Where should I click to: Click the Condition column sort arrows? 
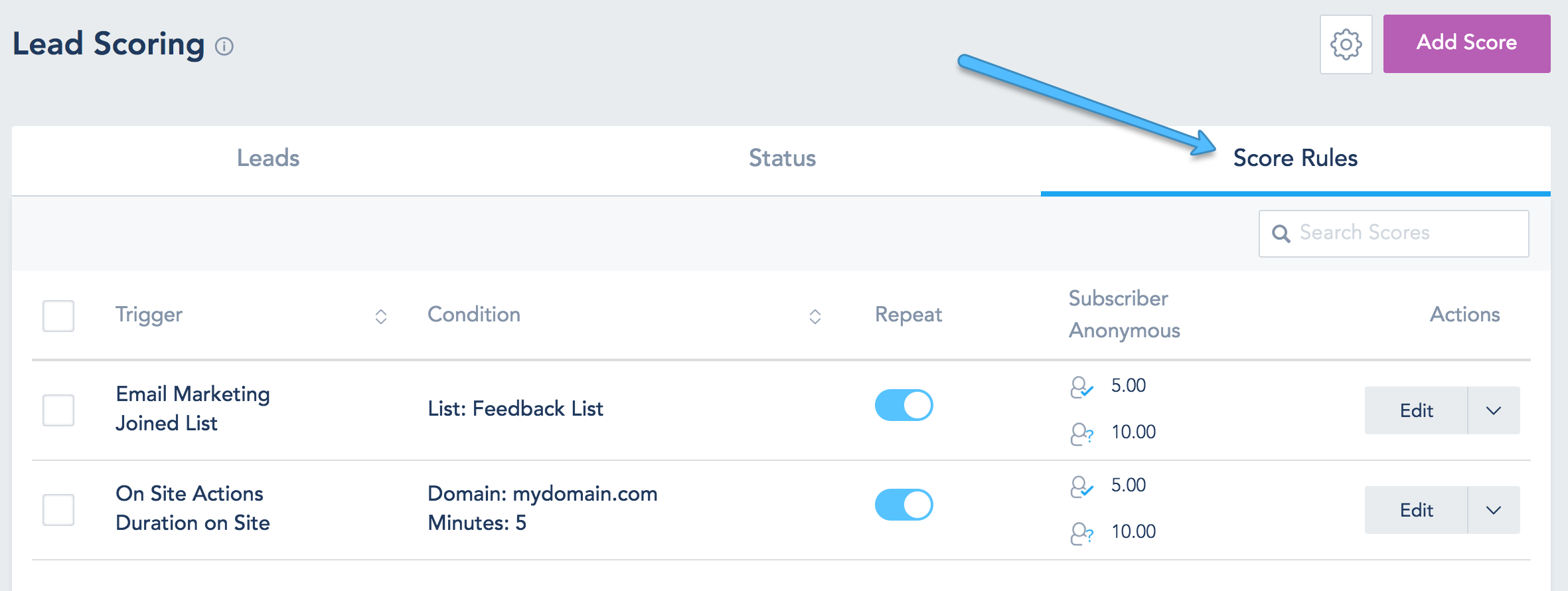click(x=815, y=316)
